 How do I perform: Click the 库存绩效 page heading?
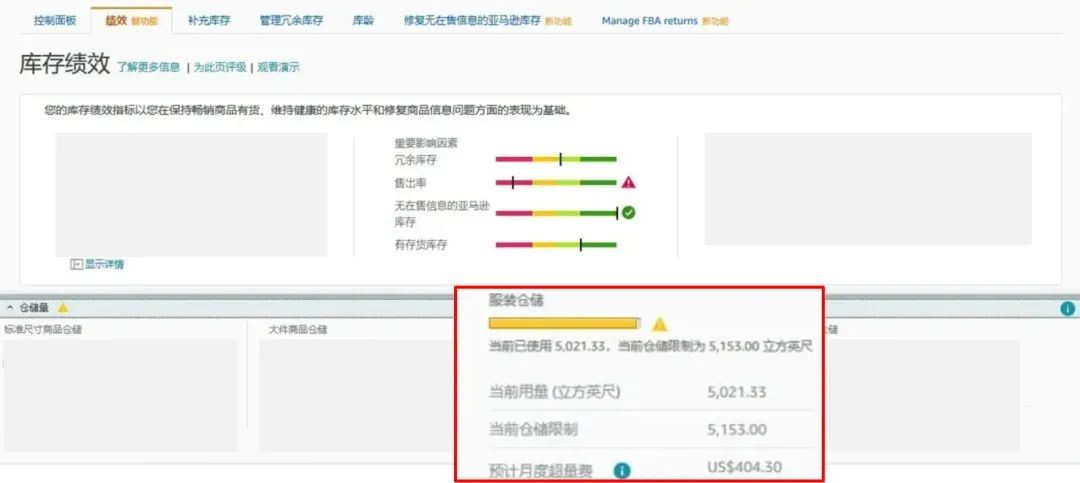point(65,65)
